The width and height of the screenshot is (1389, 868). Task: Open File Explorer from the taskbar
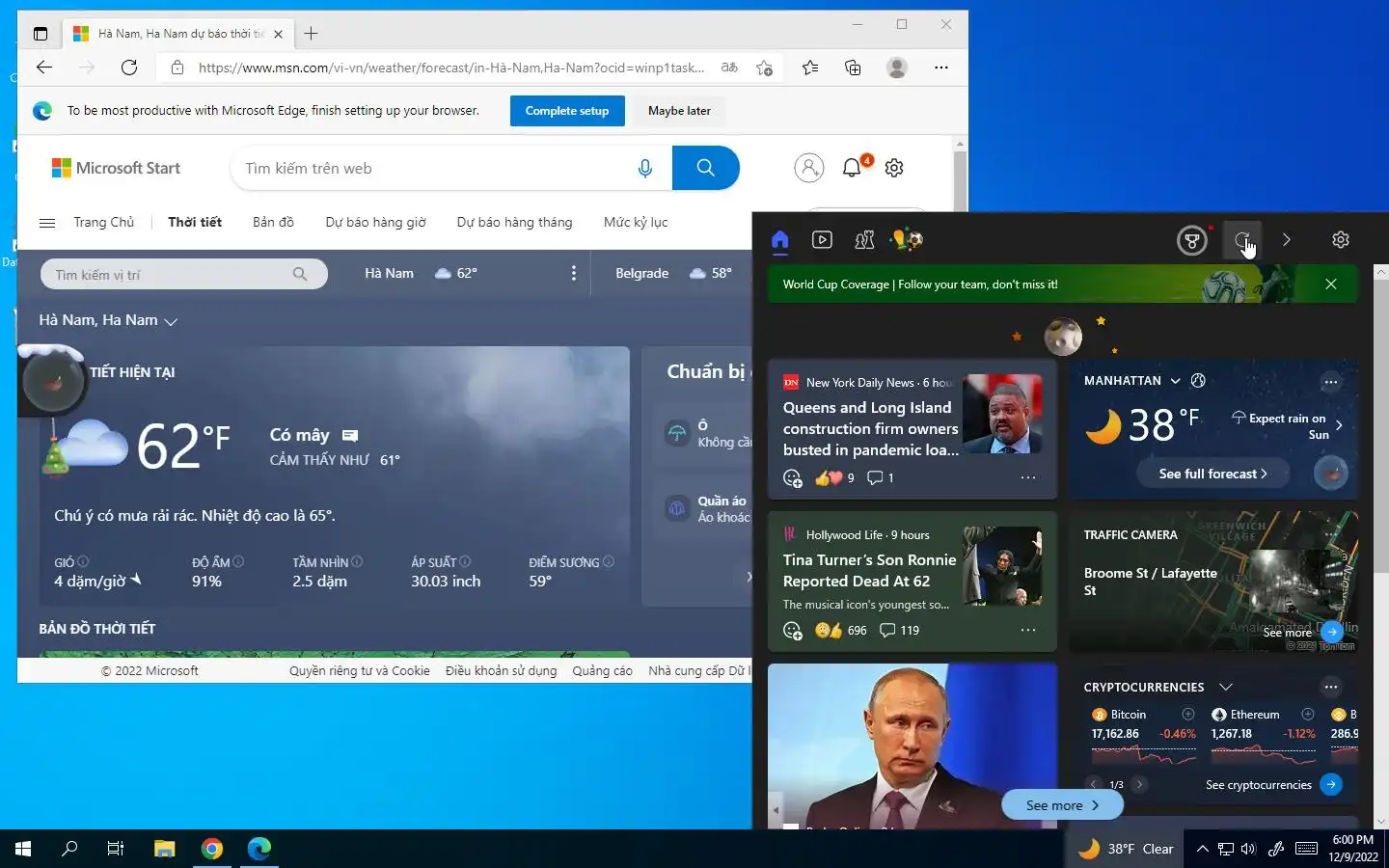click(165, 849)
